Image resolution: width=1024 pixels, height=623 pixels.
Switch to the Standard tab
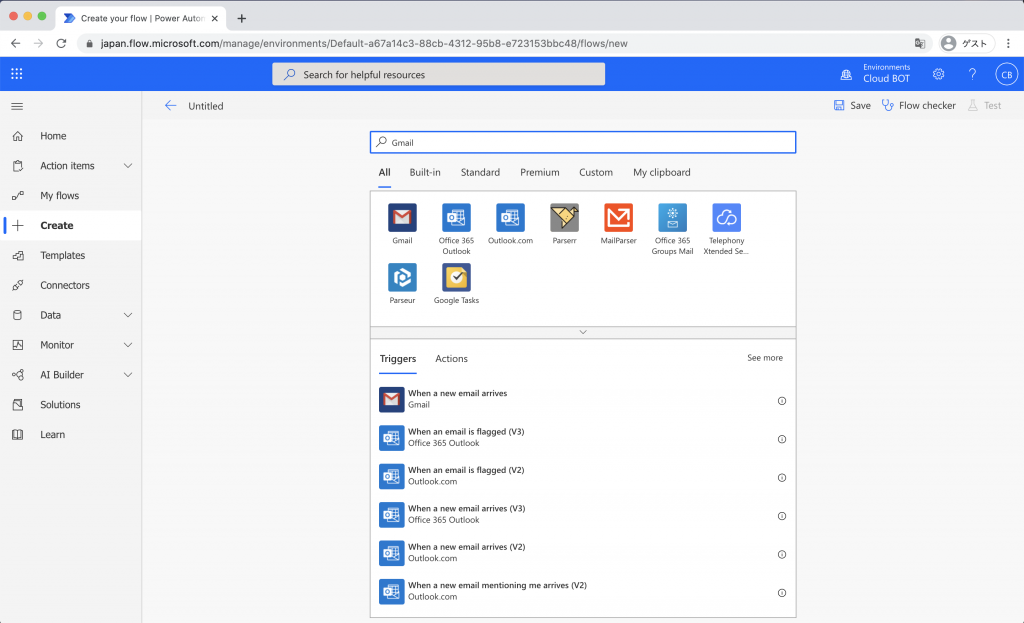tap(480, 172)
